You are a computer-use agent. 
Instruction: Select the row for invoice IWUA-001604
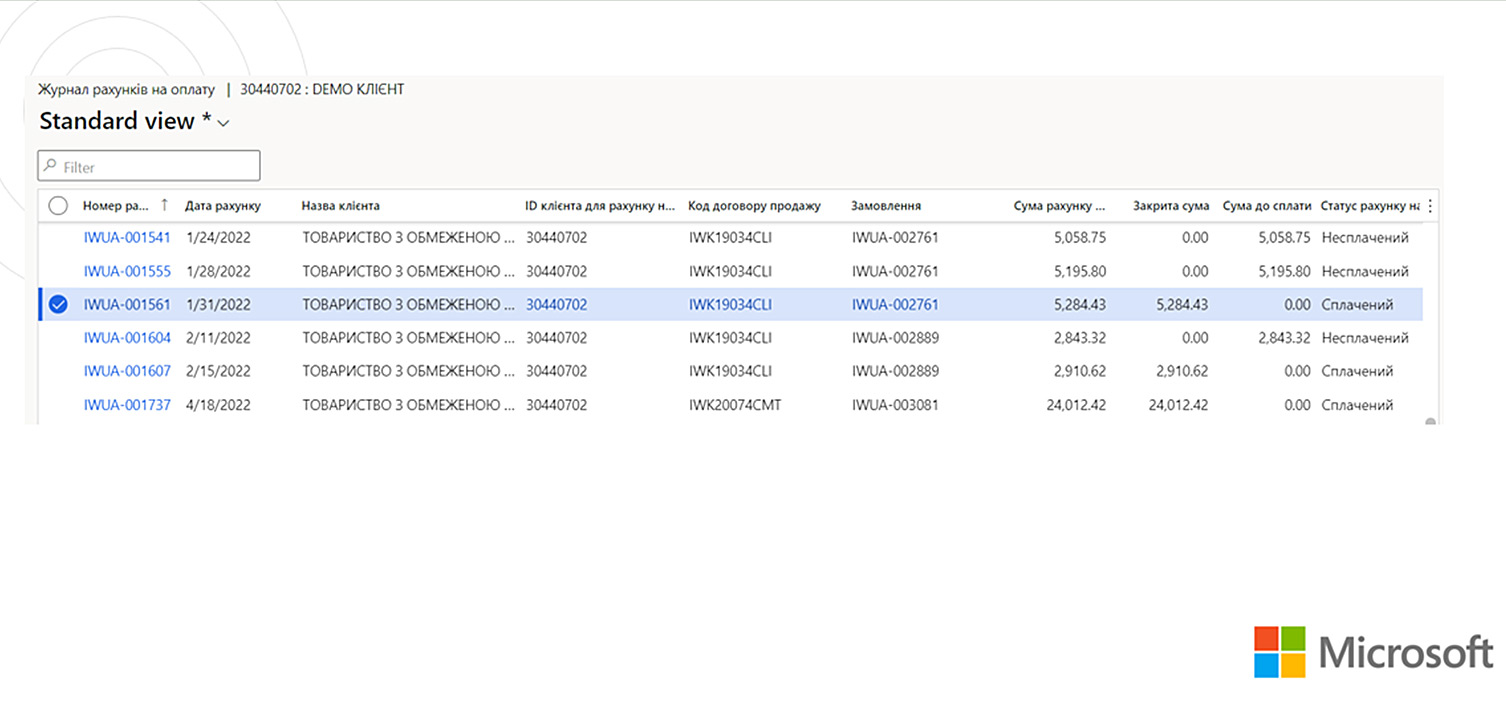click(x=57, y=337)
